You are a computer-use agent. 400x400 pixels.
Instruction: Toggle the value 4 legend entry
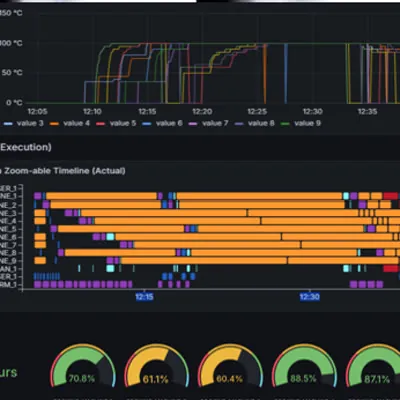[x=70, y=123]
